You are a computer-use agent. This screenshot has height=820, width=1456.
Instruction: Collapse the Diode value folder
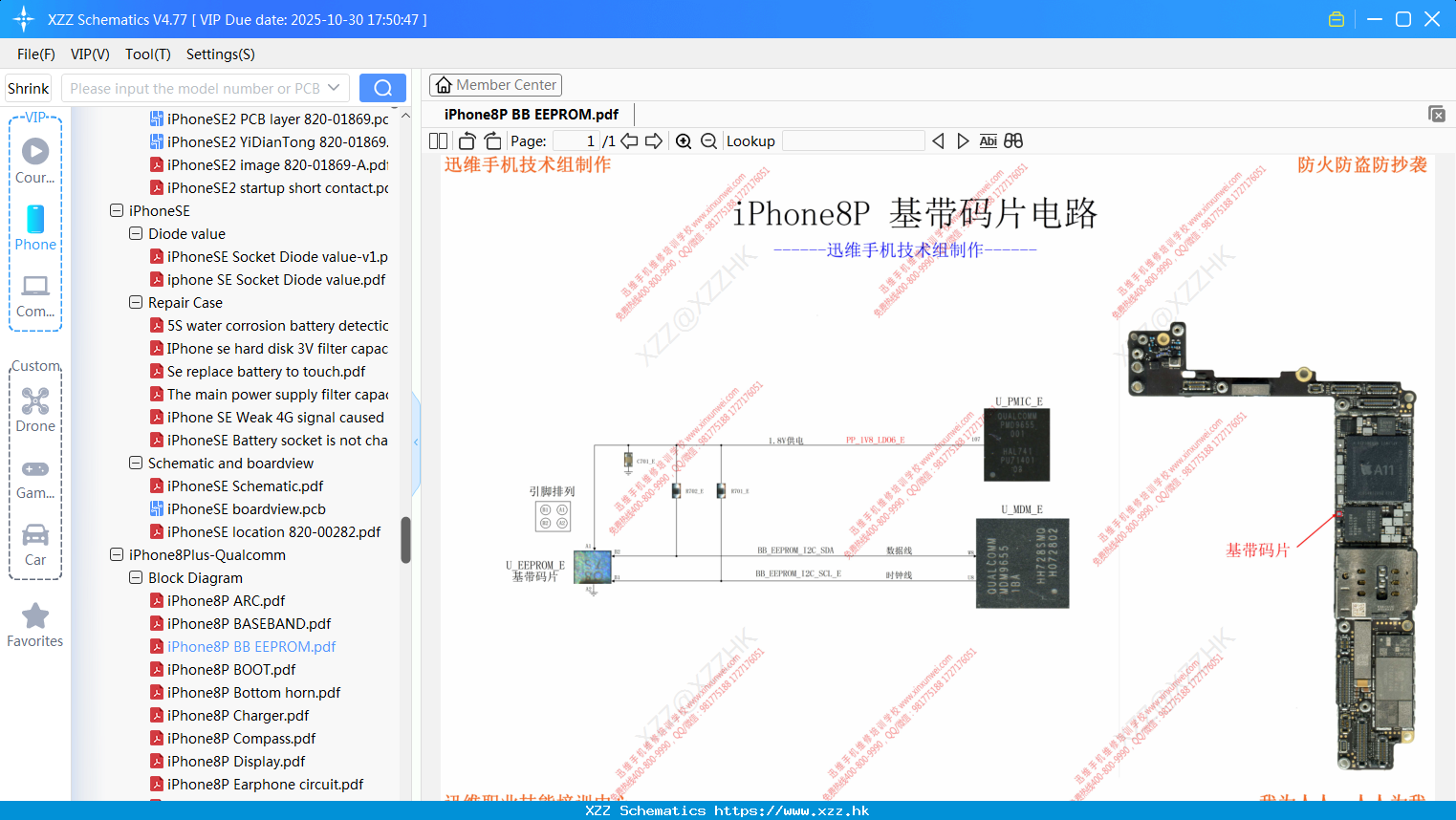coord(136,233)
